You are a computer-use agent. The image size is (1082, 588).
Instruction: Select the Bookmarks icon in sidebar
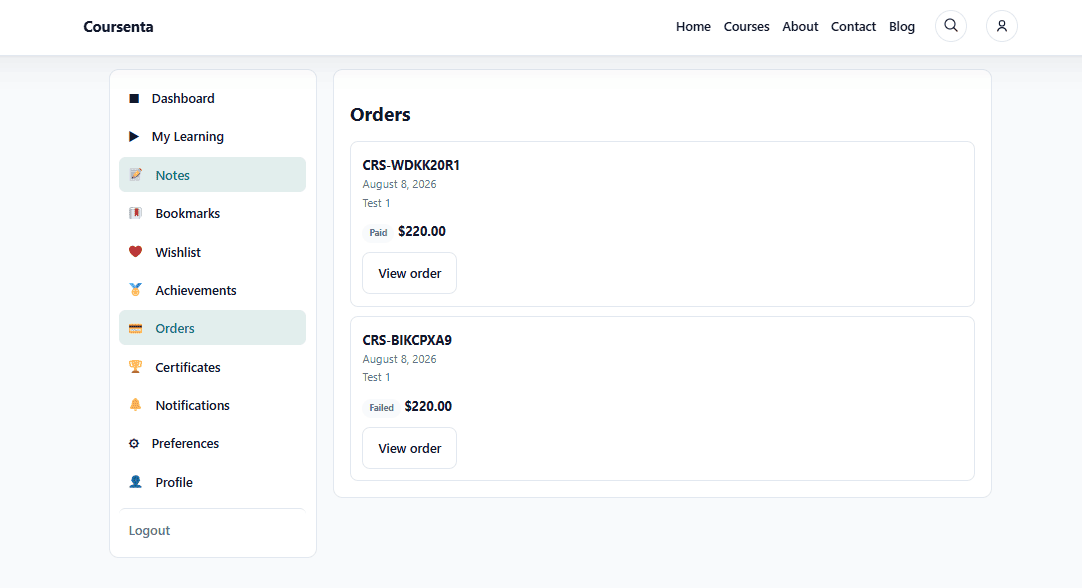(x=135, y=213)
